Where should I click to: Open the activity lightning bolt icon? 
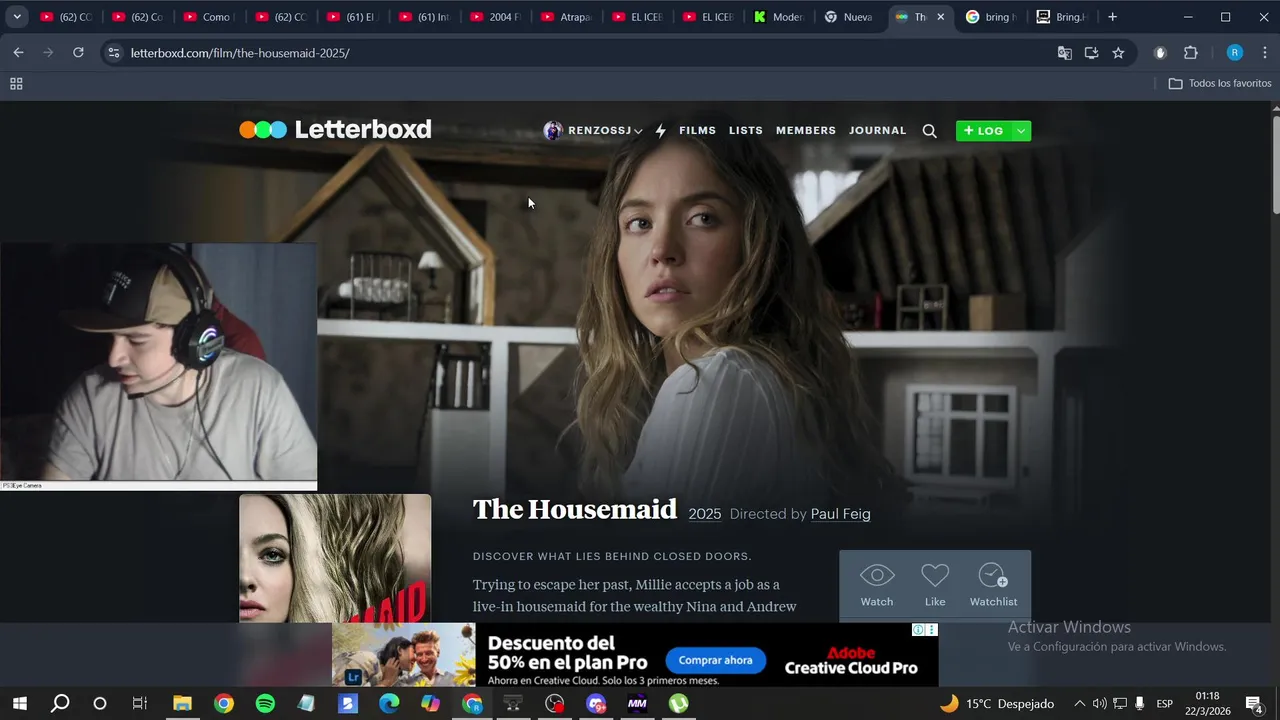click(x=660, y=131)
